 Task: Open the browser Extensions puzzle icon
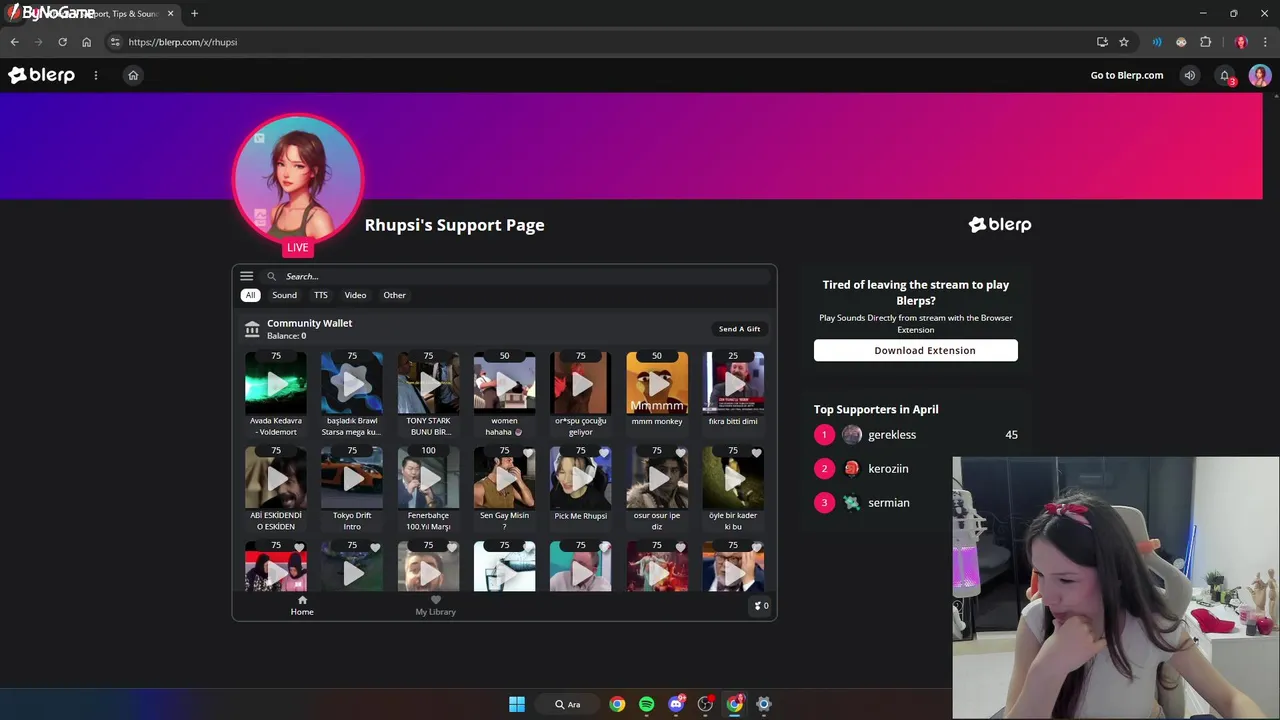click(x=1205, y=42)
